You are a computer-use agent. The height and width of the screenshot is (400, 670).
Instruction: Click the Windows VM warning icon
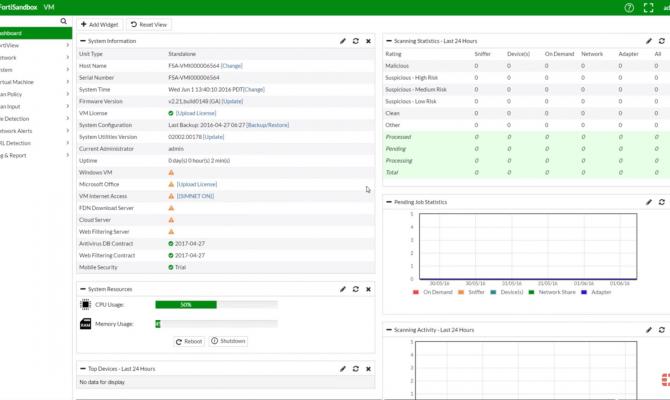(171, 172)
